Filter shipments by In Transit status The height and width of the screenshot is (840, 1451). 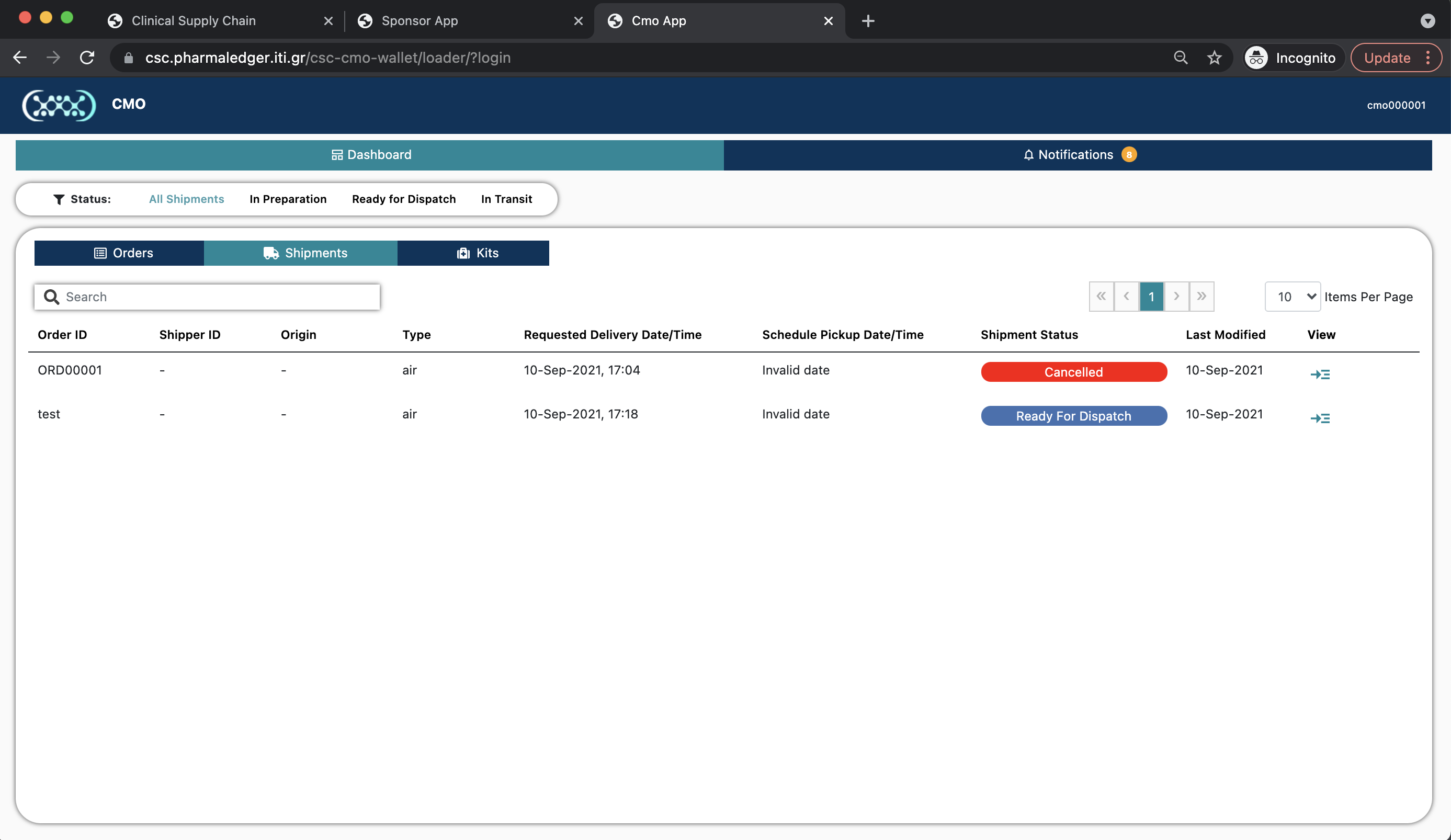[507, 199]
